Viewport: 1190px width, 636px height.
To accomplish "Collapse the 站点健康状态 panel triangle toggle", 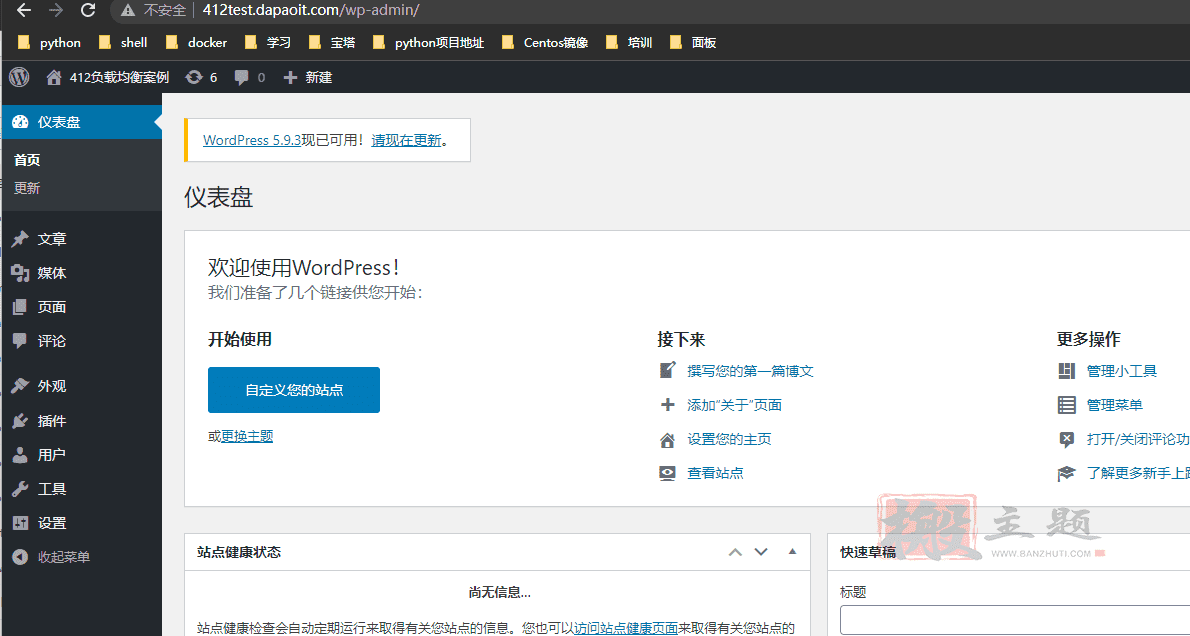I will [x=792, y=551].
